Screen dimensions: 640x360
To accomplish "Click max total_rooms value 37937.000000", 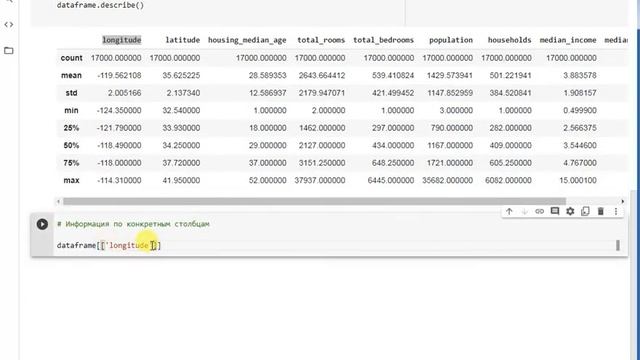I will [x=320, y=180].
